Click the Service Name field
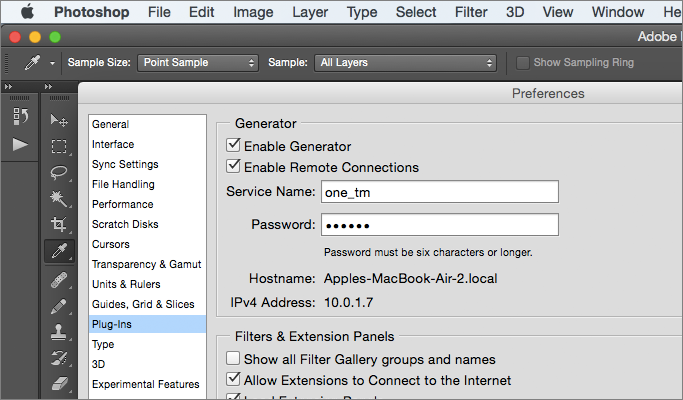 (x=440, y=192)
